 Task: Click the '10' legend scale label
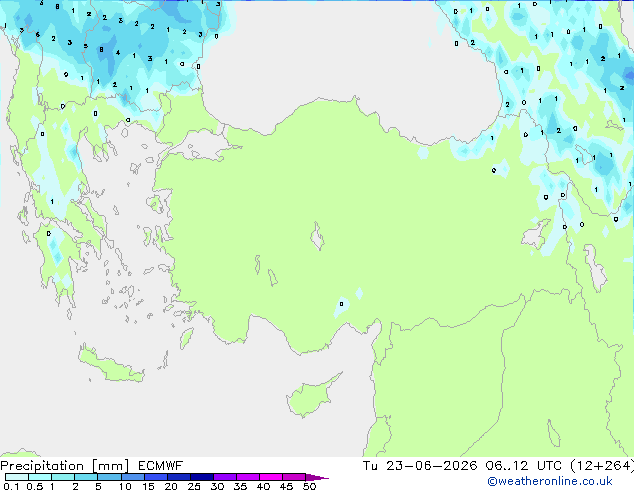(x=125, y=486)
